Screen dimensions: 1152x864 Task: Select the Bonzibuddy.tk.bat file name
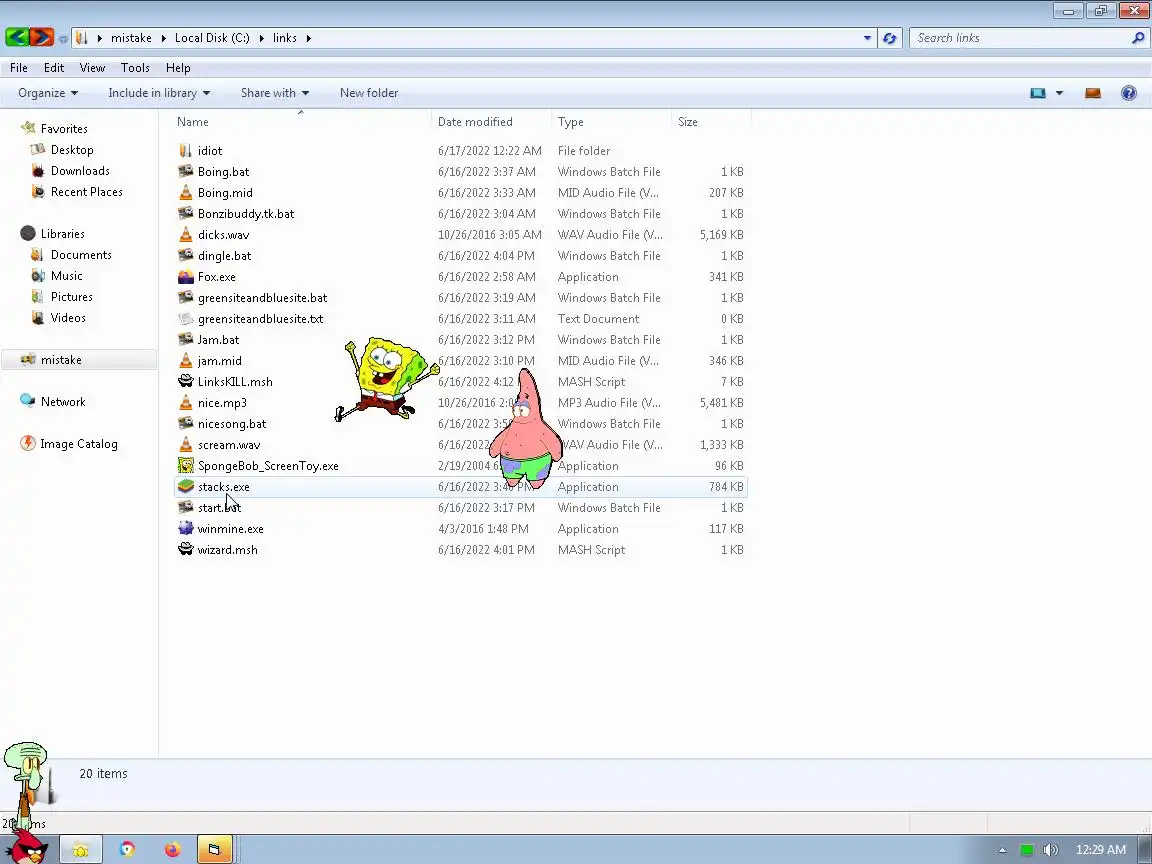(246, 214)
